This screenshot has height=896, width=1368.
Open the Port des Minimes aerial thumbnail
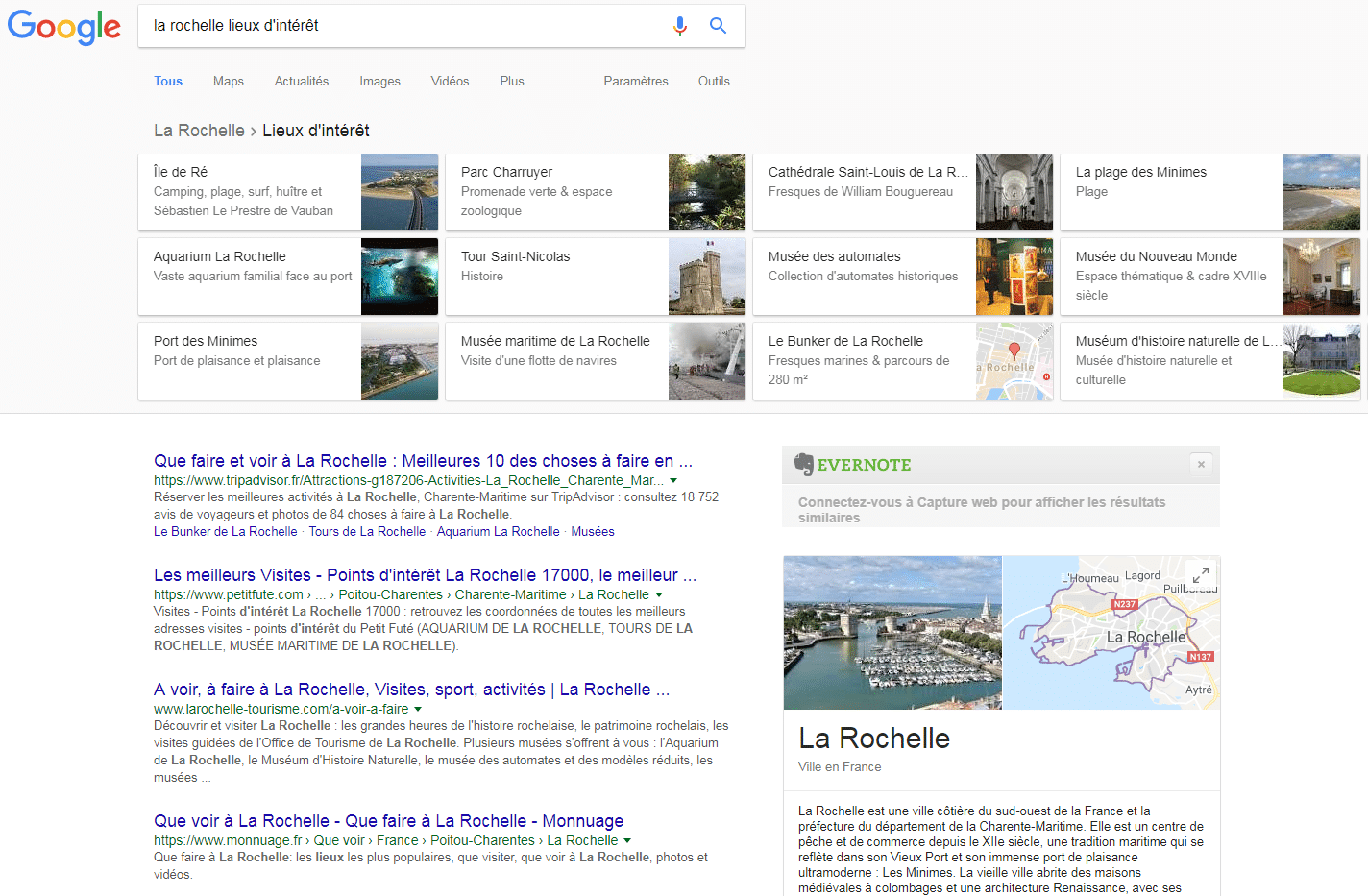click(400, 361)
